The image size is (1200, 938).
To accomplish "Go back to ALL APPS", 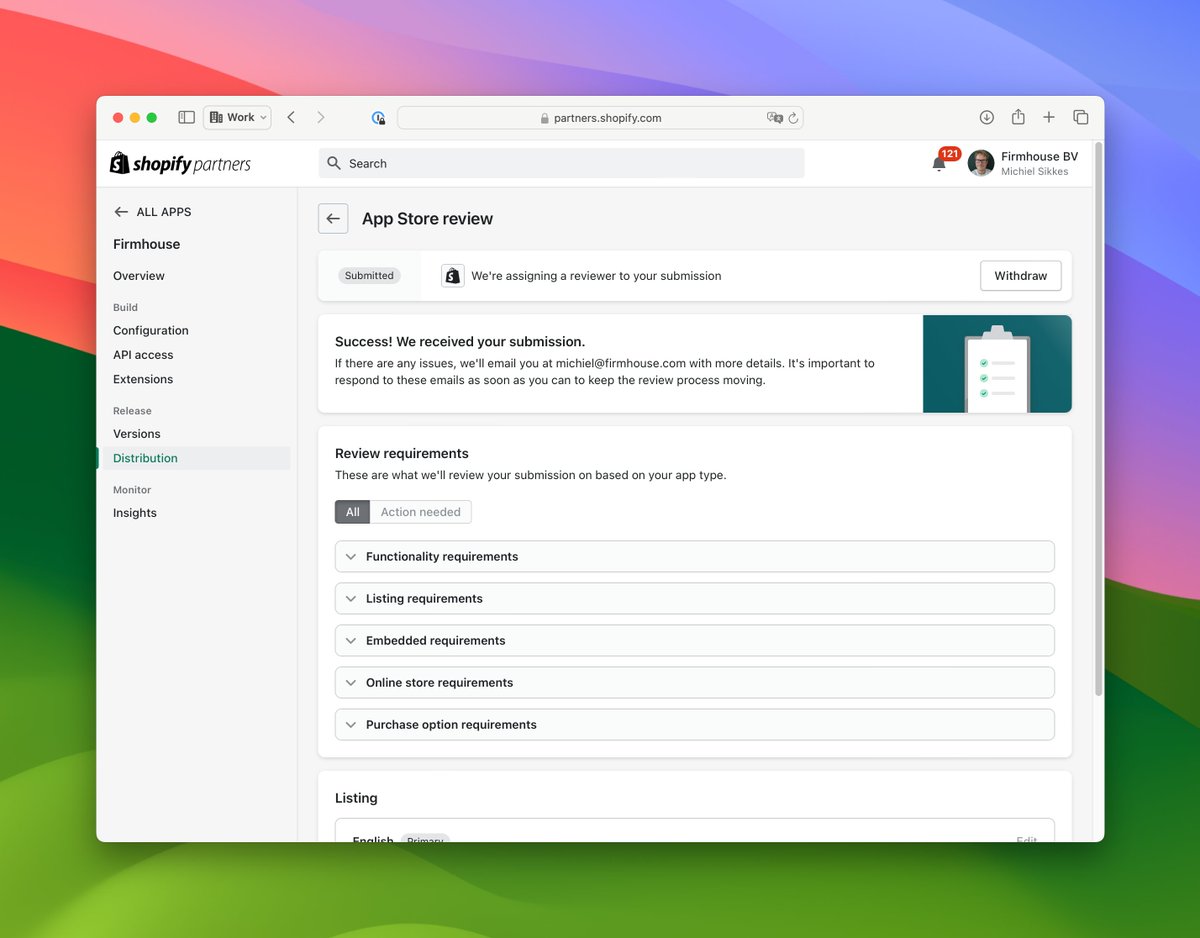I will pos(152,212).
